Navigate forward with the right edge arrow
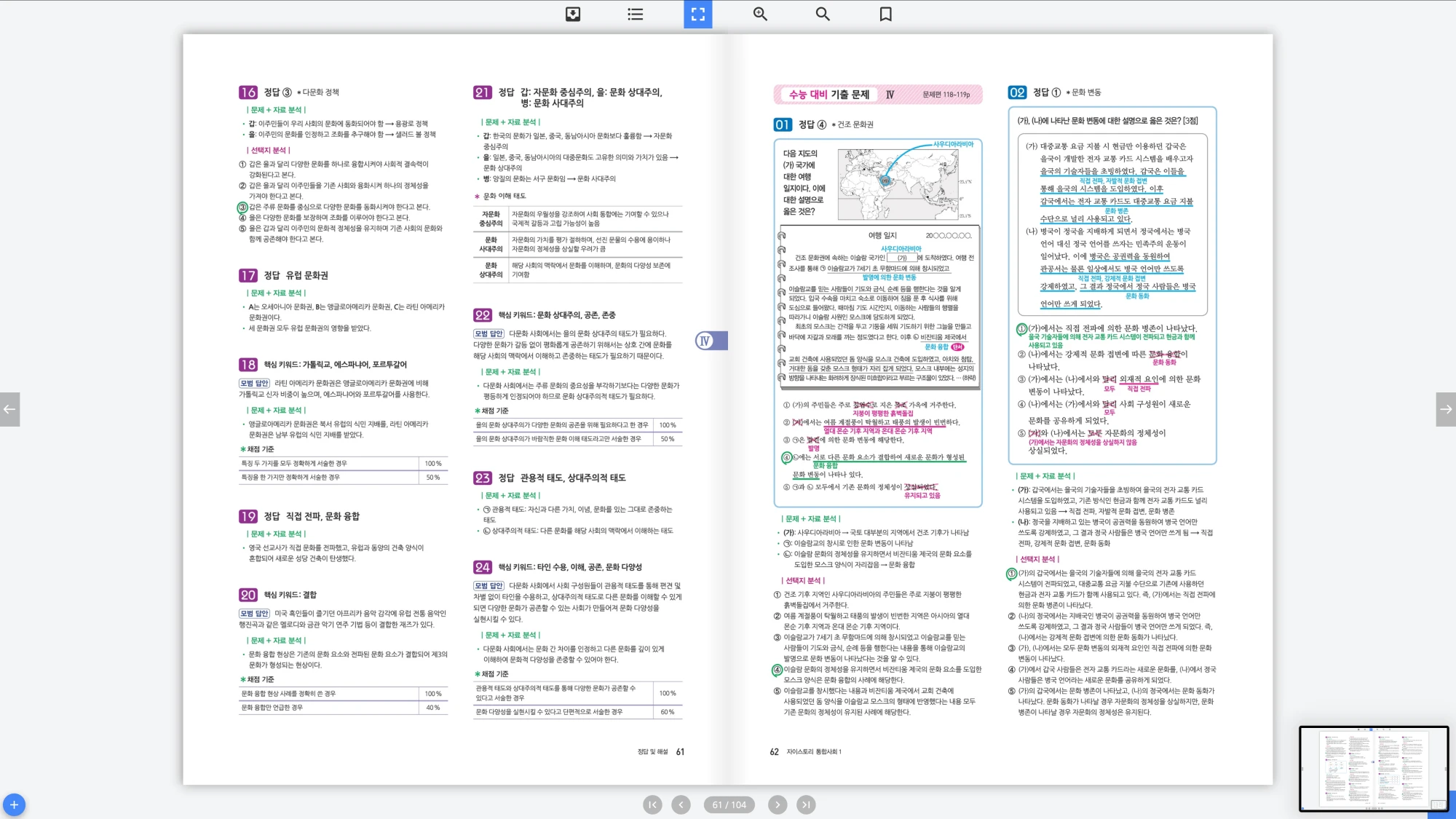The width and height of the screenshot is (1456, 819). [1446, 409]
